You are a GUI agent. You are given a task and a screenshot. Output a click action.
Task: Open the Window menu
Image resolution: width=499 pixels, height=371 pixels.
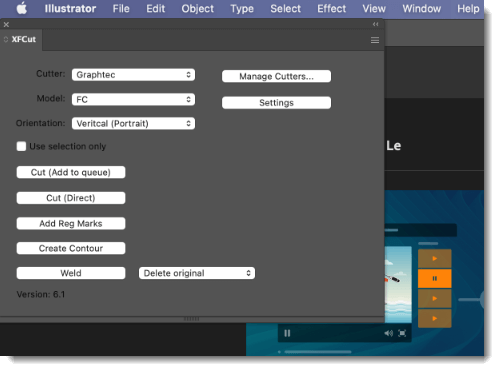[421, 9]
